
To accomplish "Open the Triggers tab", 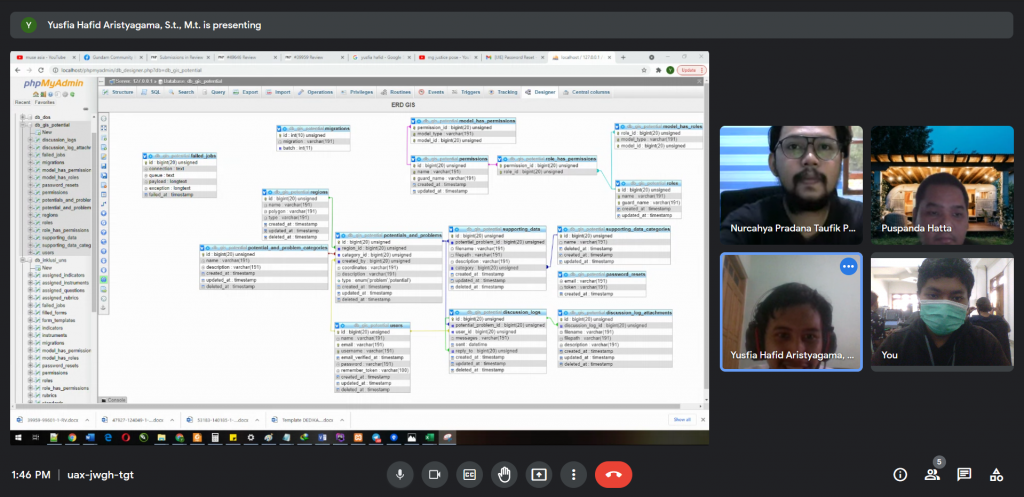I will [466, 92].
